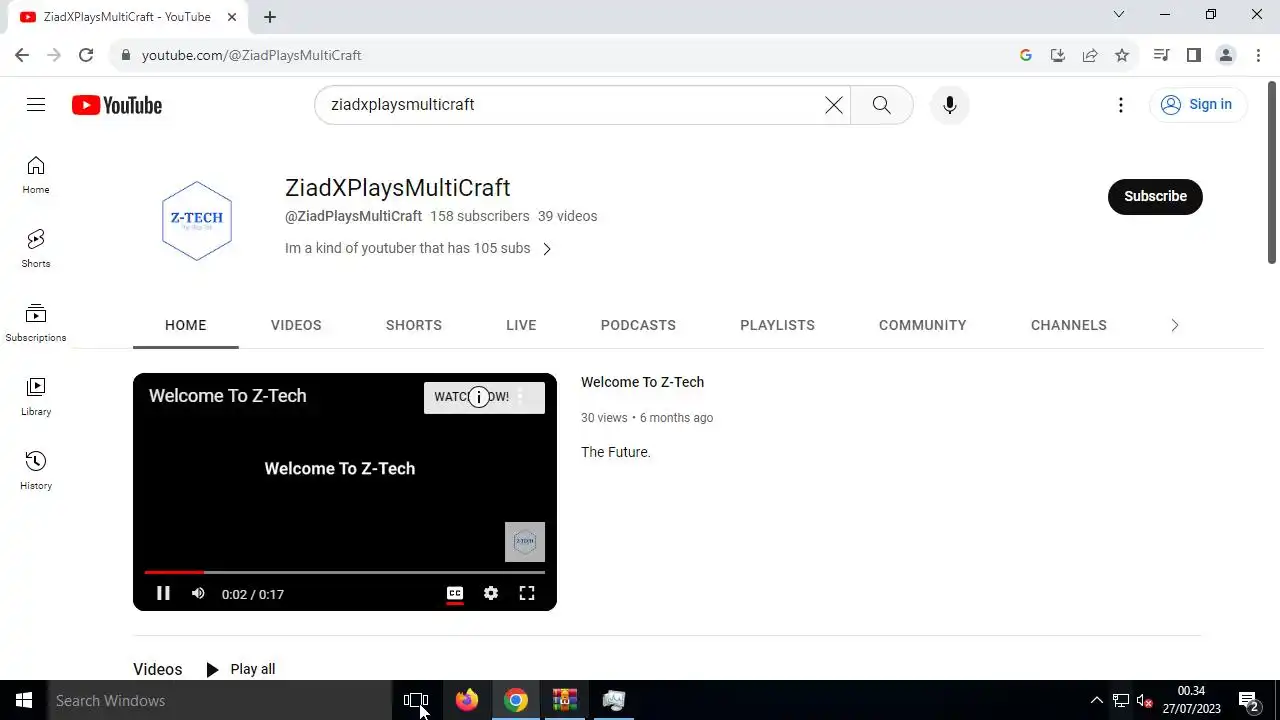Open Chrome tab search dropdown
1280x720 pixels.
pos(1119,14)
